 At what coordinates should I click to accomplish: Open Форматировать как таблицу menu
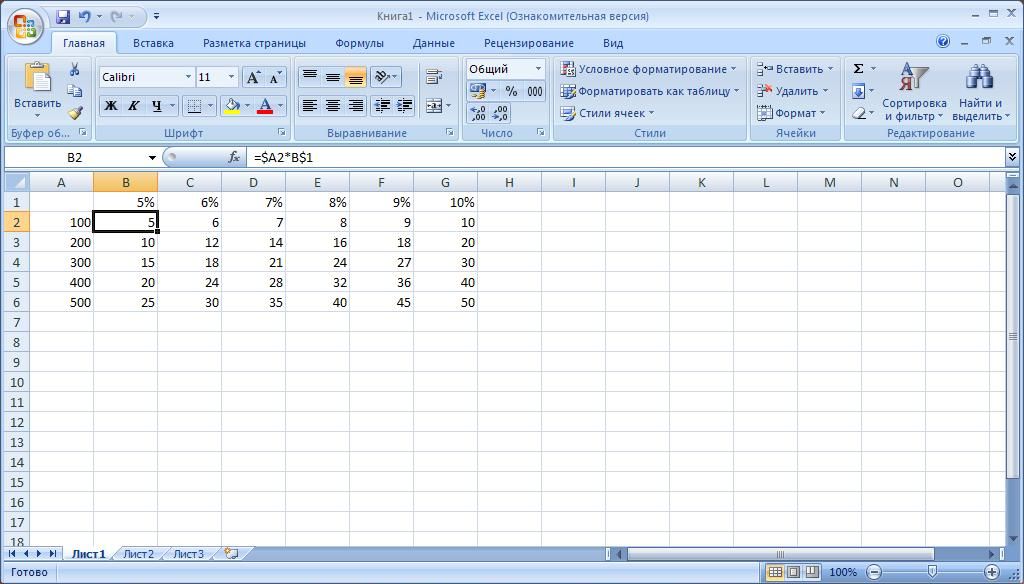click(x=650, y=91)
